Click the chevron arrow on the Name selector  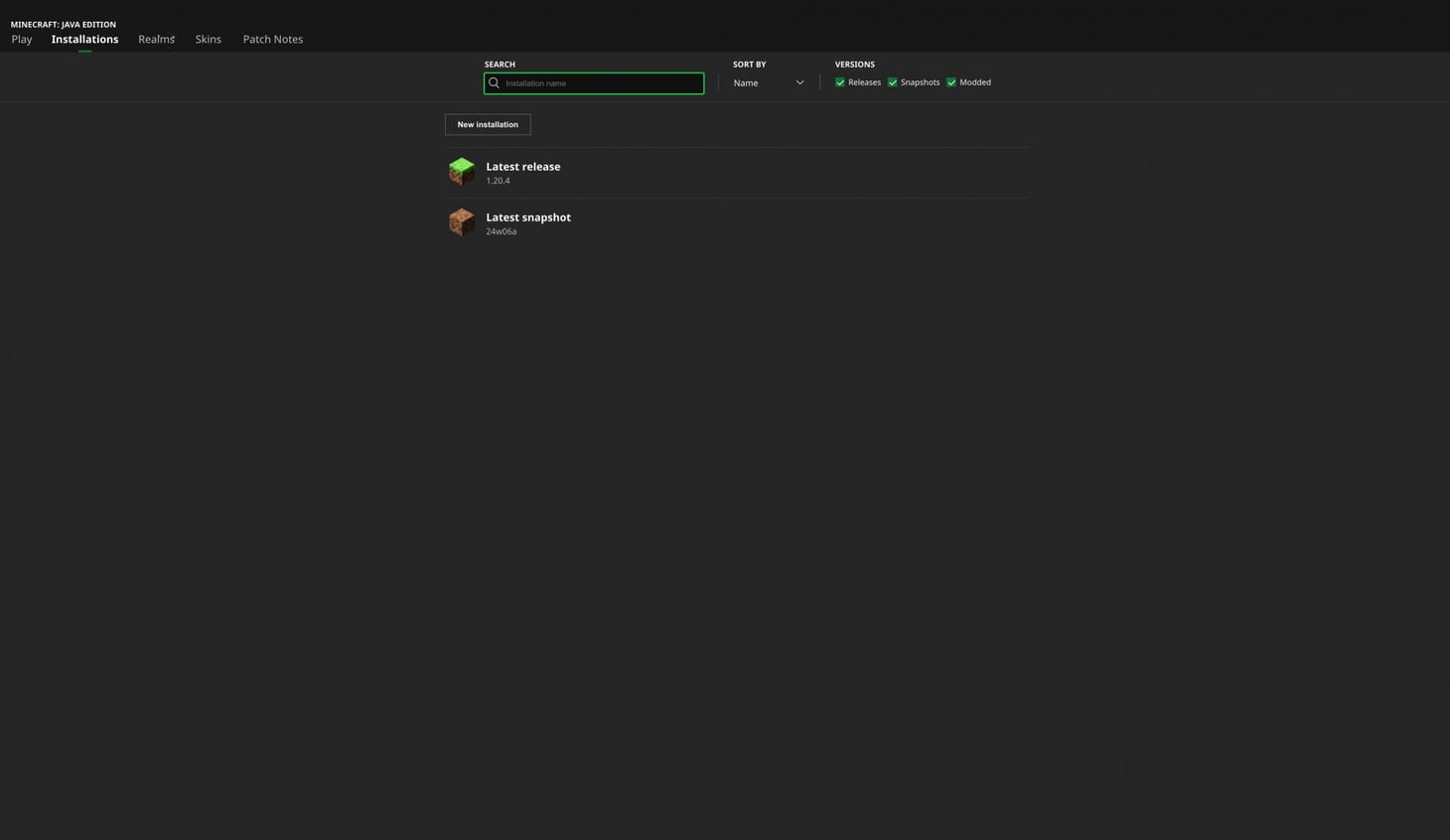799,82
